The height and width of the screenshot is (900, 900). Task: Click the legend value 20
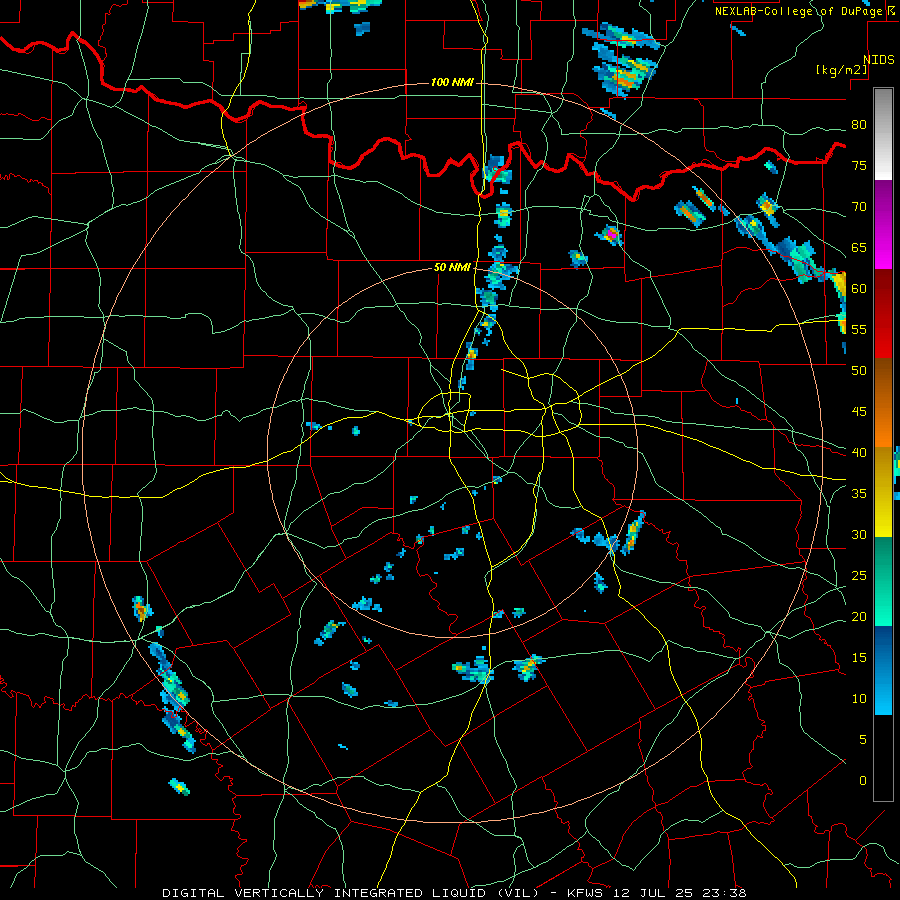pyautogui.click(x=859, y=616)
